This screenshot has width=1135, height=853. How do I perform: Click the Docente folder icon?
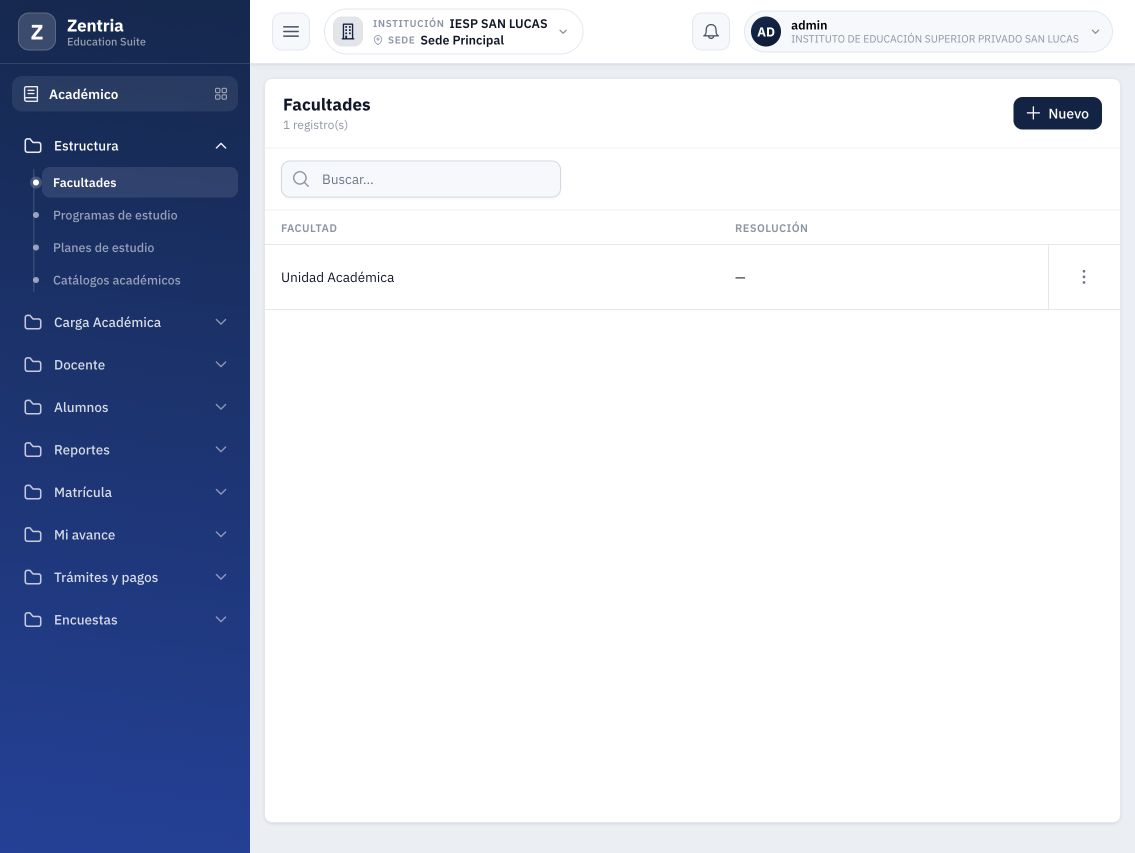tap(33, 365)
